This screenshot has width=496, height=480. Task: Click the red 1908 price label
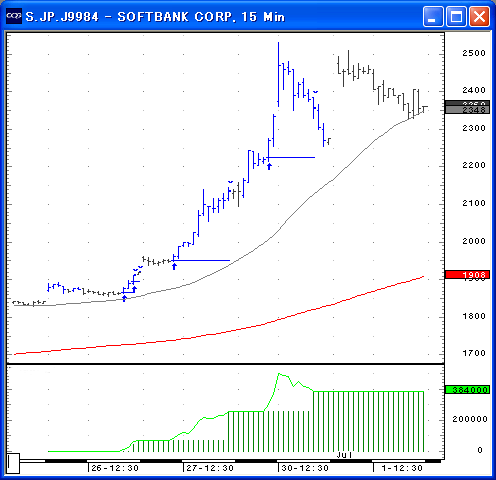click(467, 275)
